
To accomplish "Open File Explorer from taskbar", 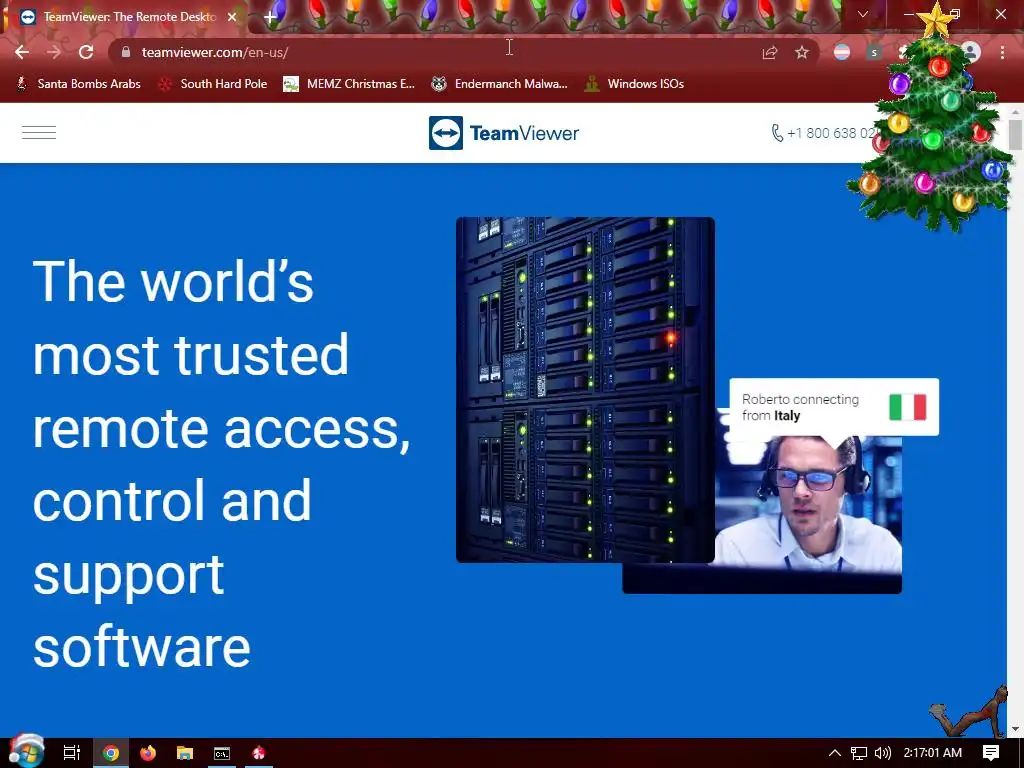I will coord(185,753).
